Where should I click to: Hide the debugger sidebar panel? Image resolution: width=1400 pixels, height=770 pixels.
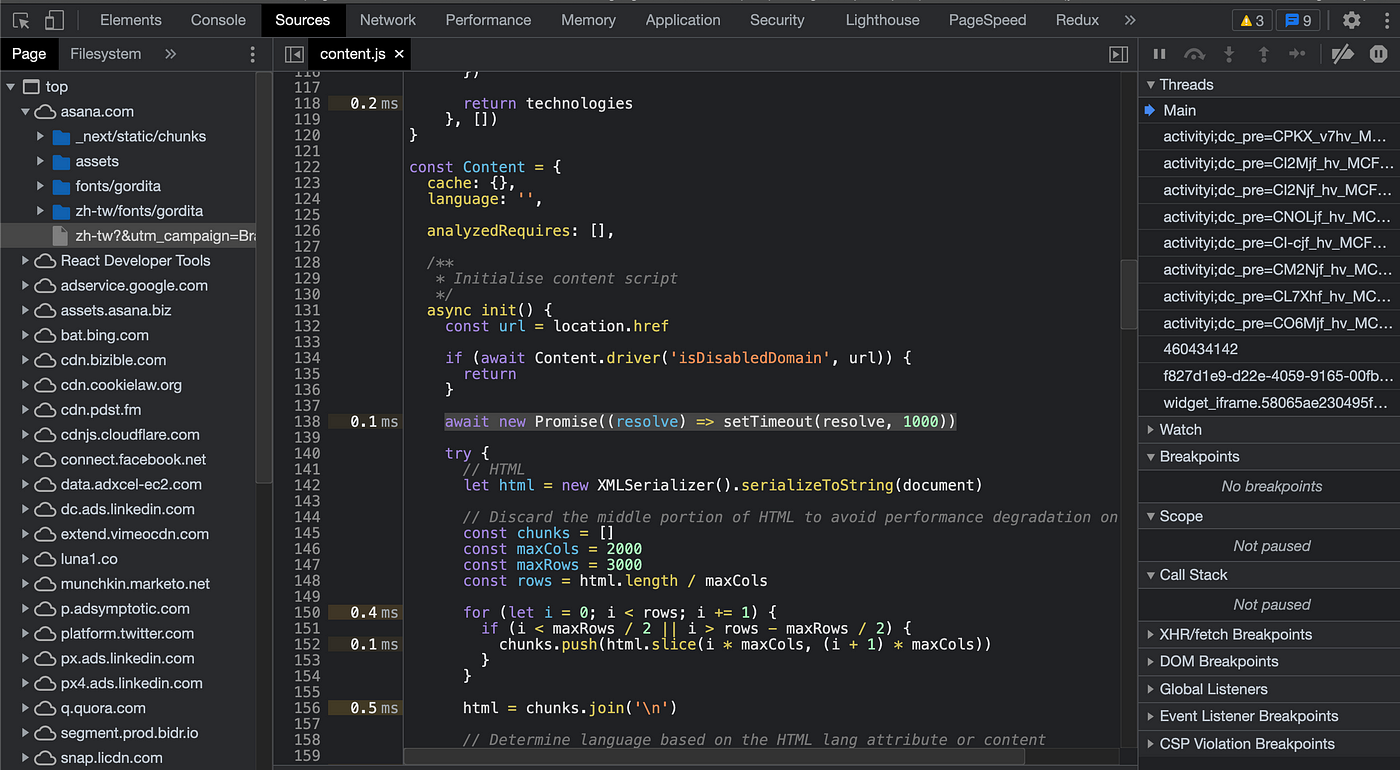pyautogui.click(x=1119, y=54)
